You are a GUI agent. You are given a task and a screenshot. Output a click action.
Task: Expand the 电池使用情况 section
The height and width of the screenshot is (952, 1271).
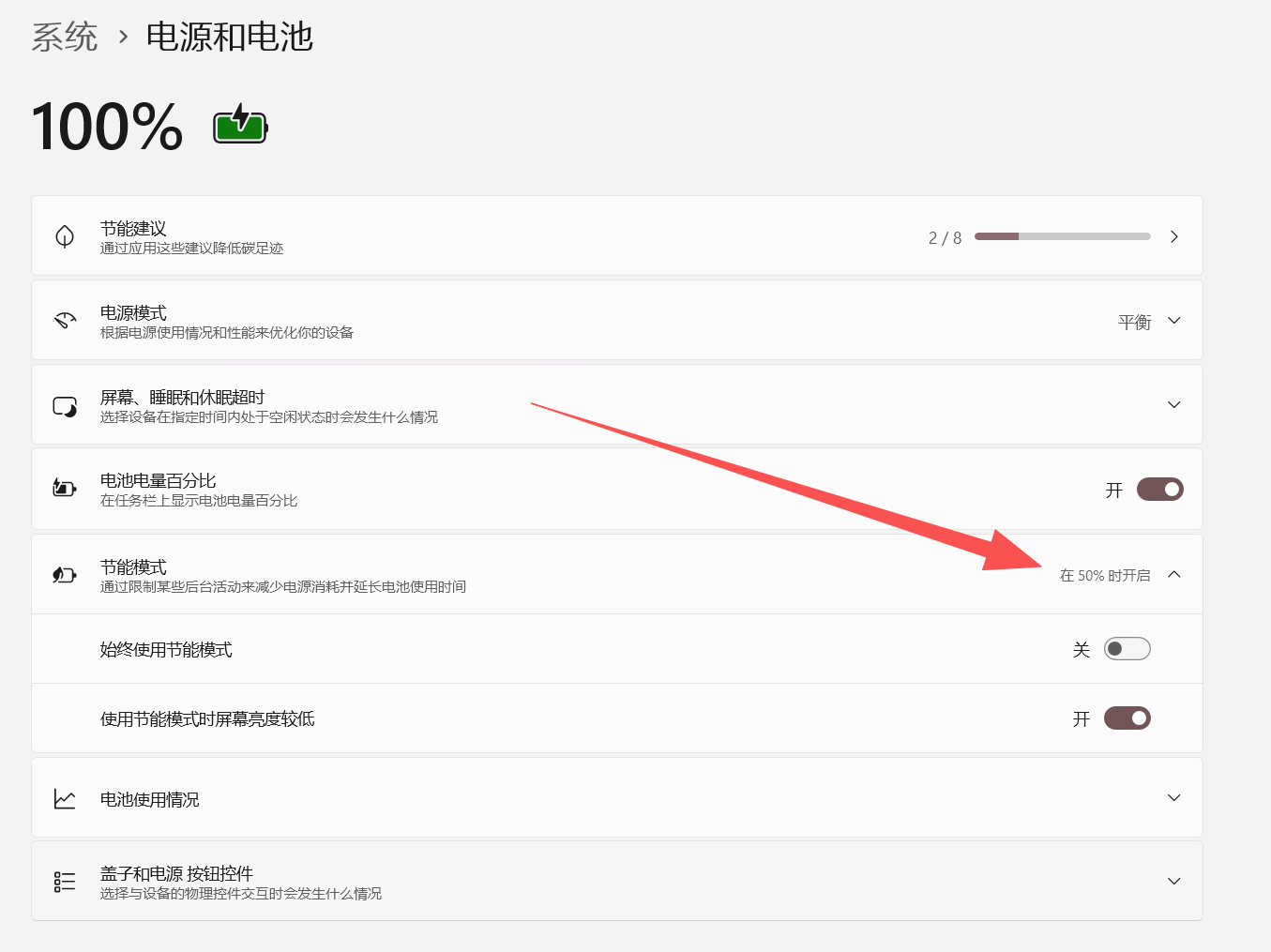coord(1174,798)
